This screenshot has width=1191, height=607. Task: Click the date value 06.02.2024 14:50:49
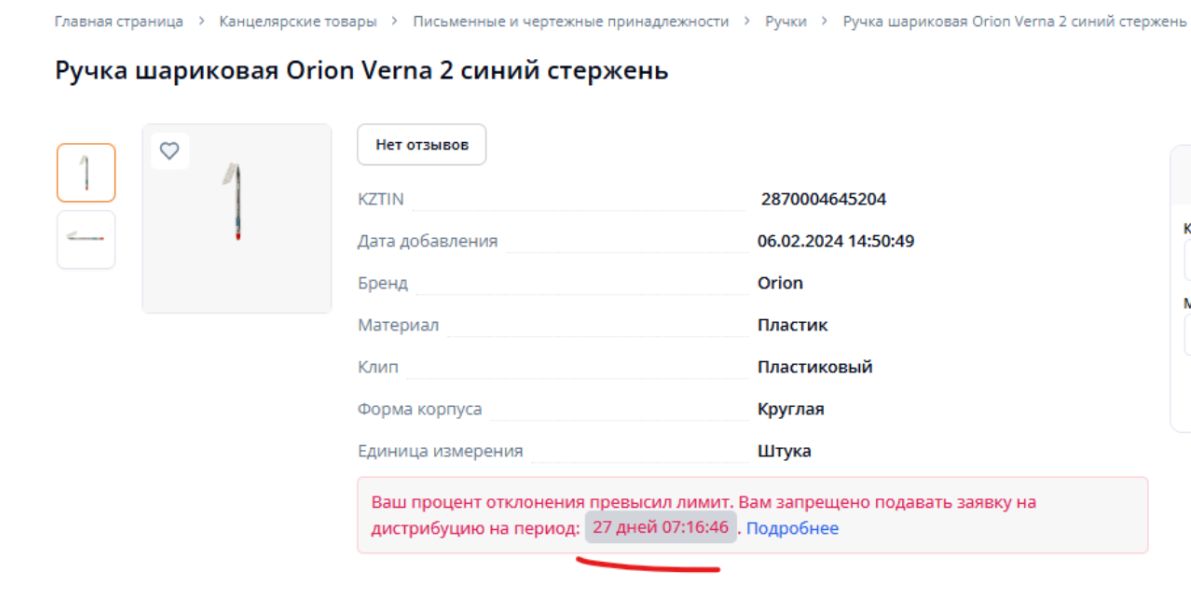836,241
